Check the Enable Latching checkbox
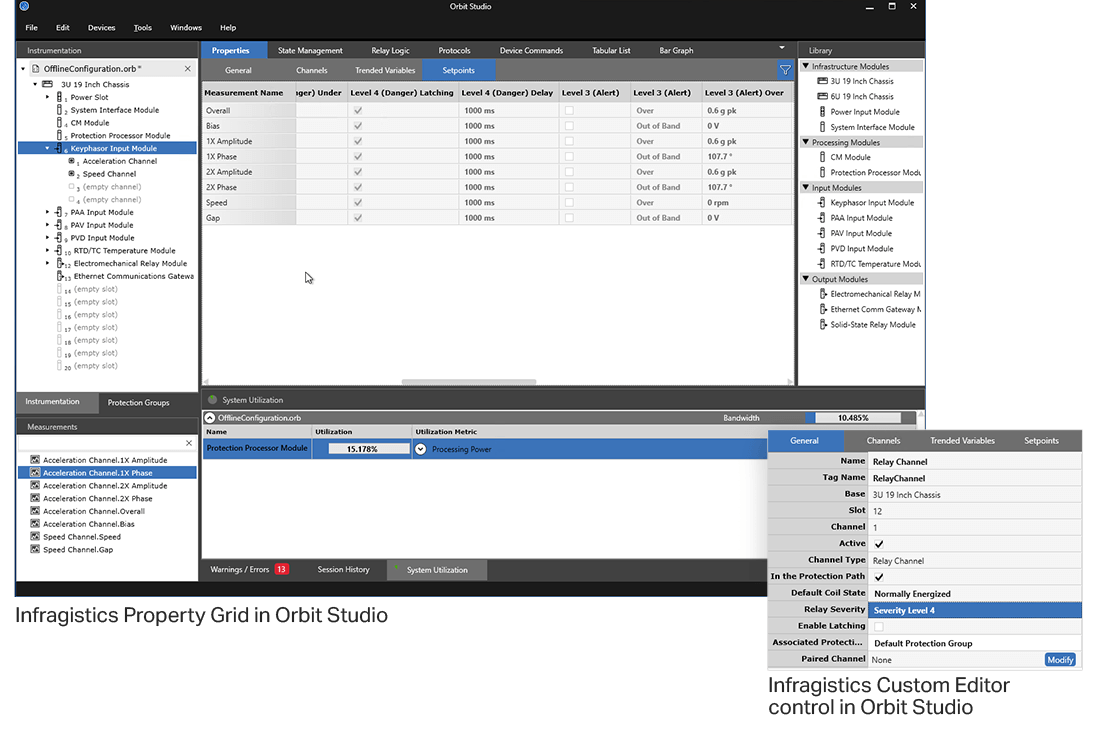Image resolution: width=1100 pixels, height=733 pixels. [879, 626]
